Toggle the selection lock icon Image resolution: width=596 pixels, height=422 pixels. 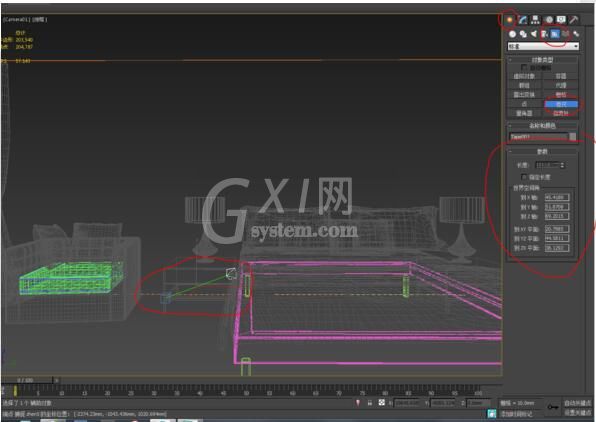[x=369, y=403]
